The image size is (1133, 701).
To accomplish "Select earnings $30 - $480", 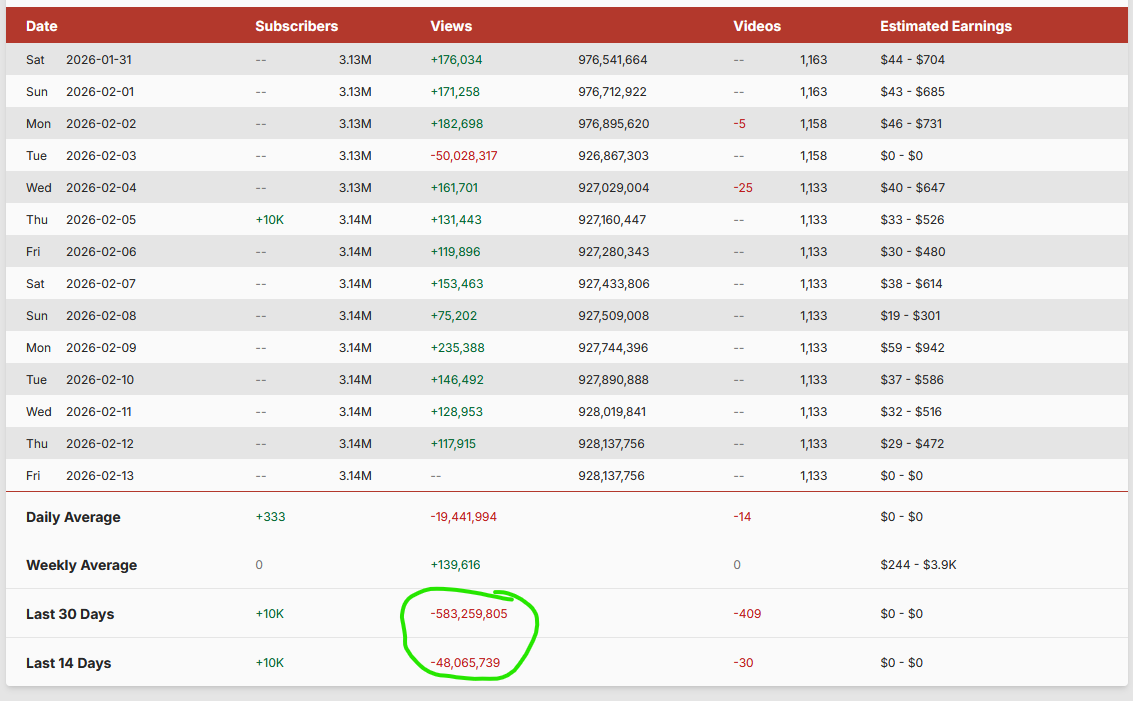I will tap(913, 251).
